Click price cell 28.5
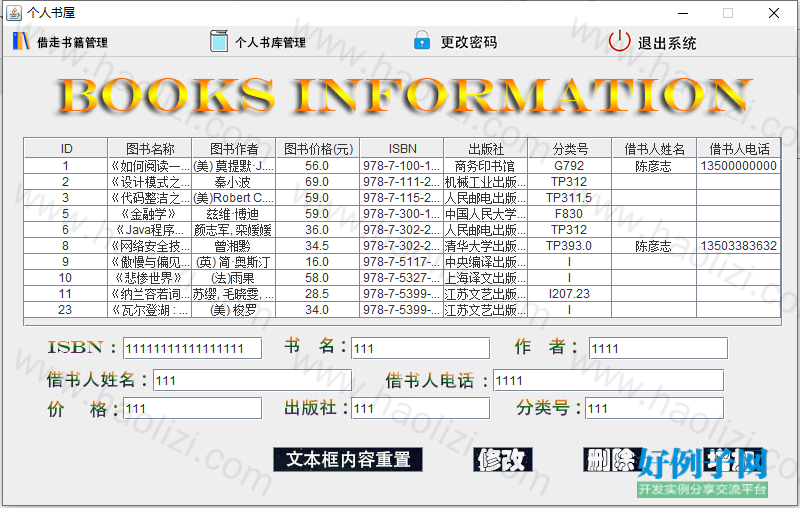This screenshot has height=508, width=800. tap(318, 294)
